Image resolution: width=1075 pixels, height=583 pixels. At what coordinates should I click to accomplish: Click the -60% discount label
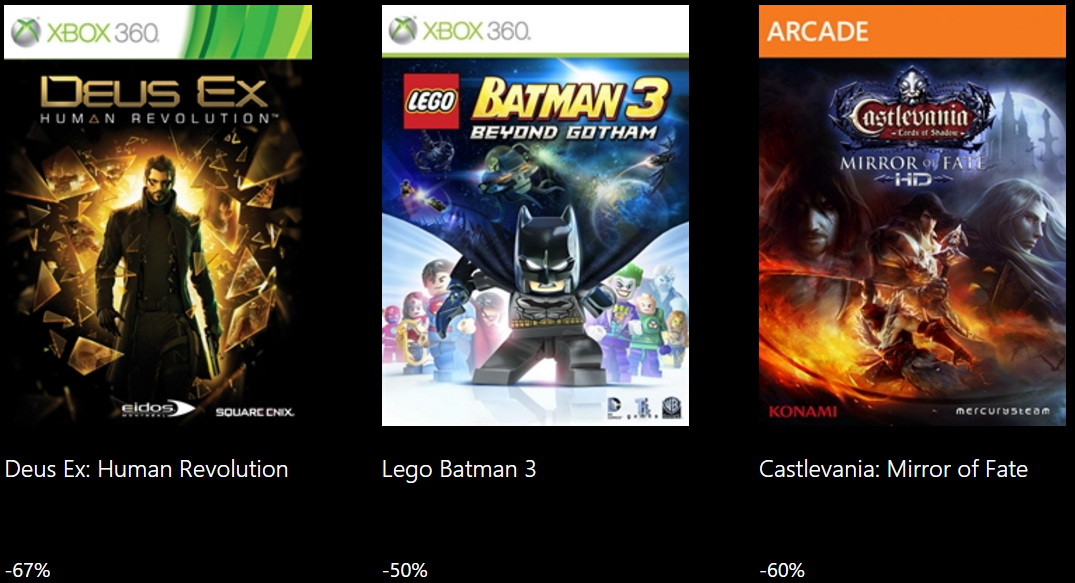tap(782, 570)
